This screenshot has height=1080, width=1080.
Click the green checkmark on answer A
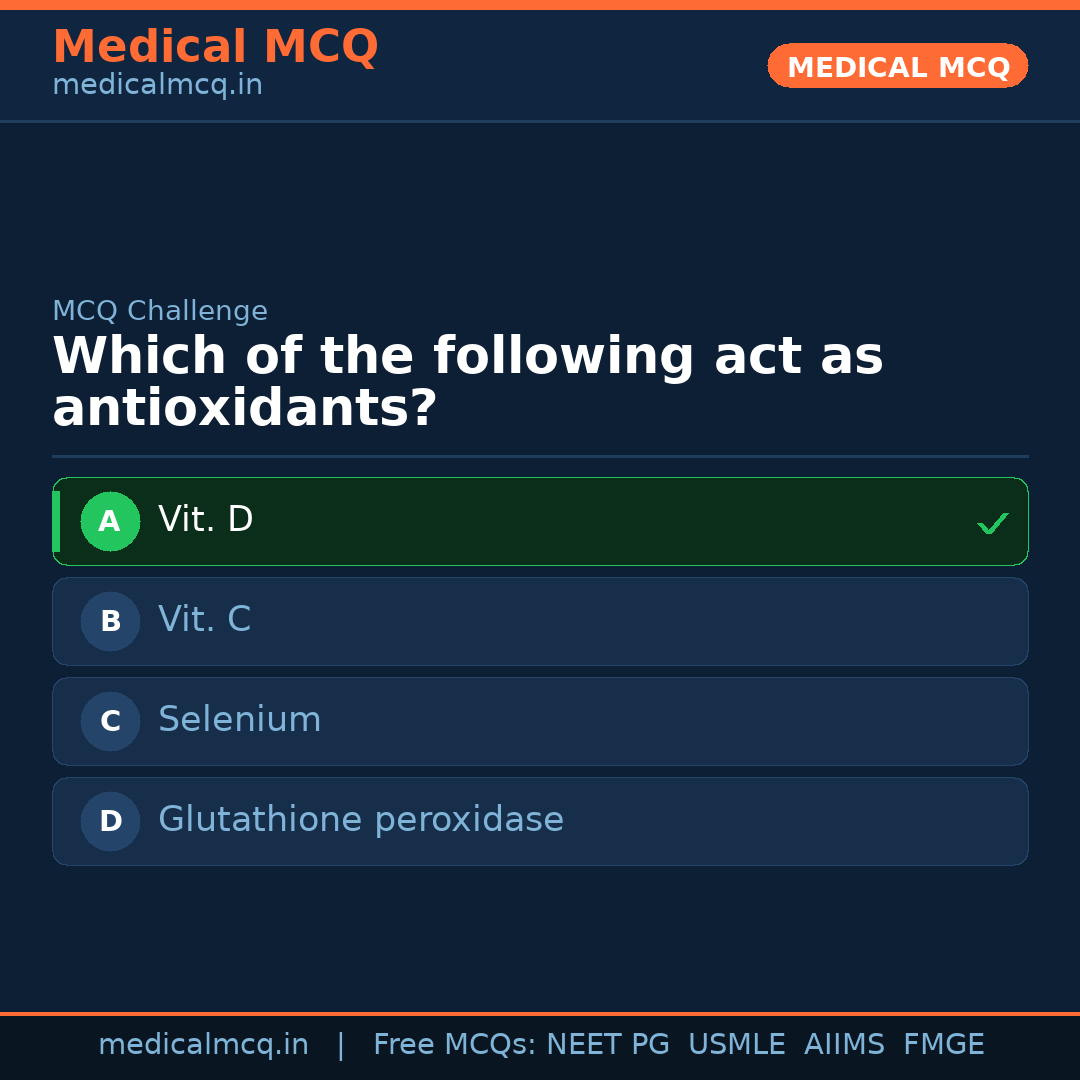992,522
